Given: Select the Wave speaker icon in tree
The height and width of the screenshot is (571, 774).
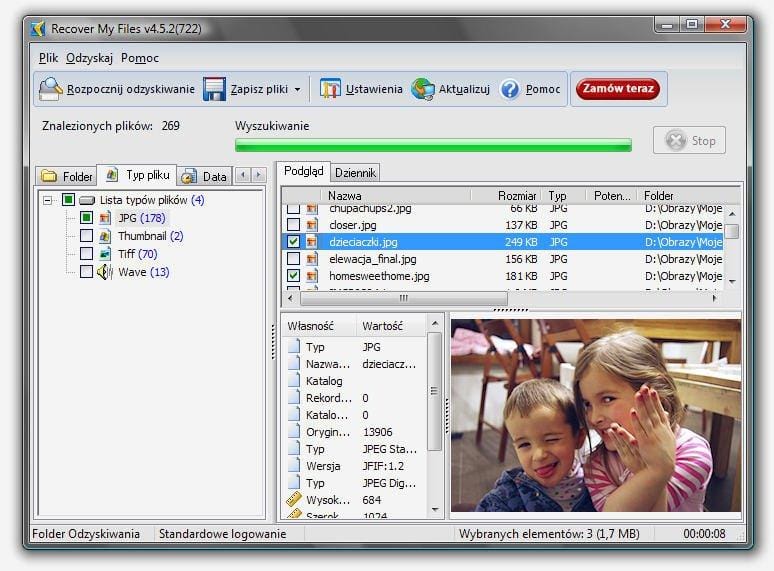Looking at the screenshot, I should (105, 272).
